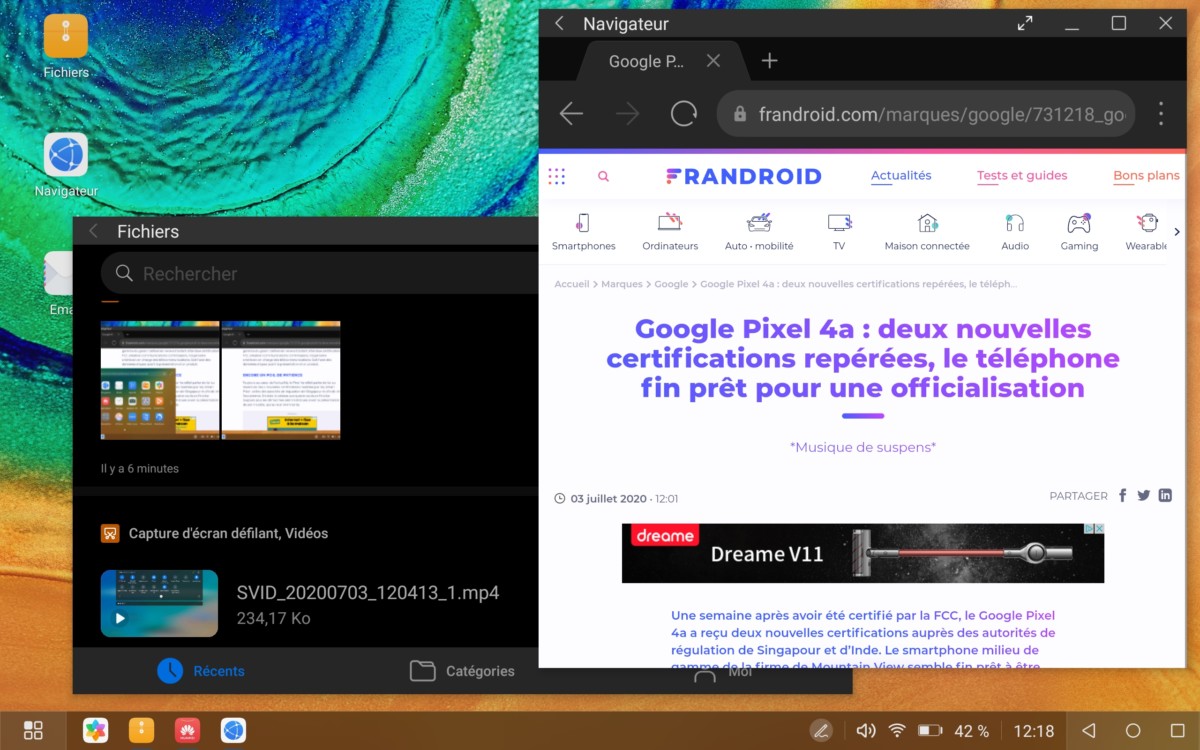The image size is (1200, 750).
Task: Open the Fichiers desktop shortcut
Action: point(66,46)
